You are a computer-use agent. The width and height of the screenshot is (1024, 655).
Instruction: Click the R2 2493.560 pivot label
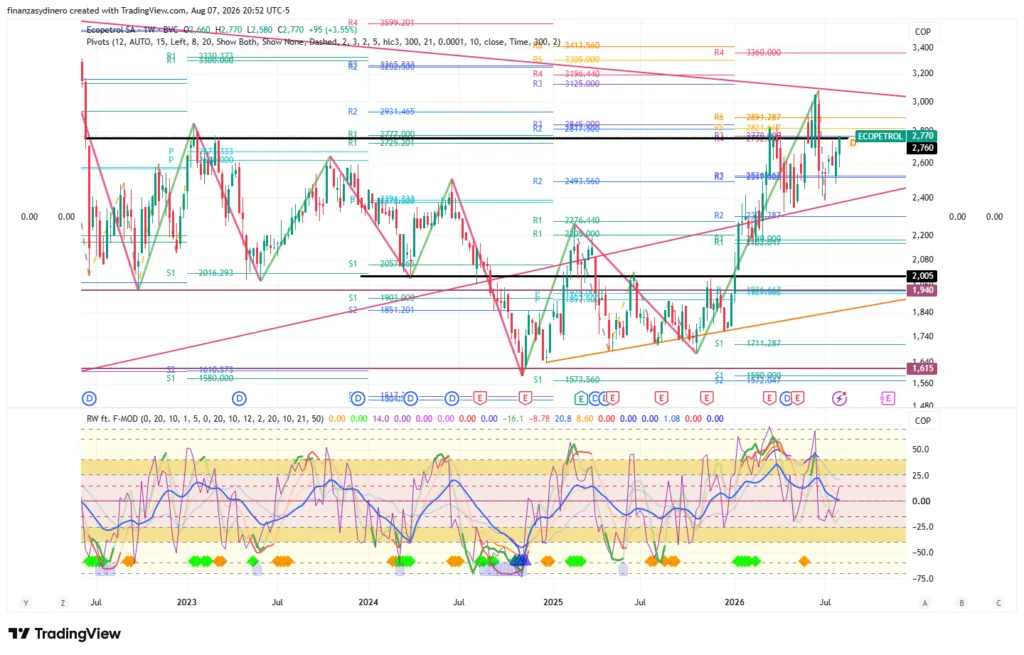point(566,181)
